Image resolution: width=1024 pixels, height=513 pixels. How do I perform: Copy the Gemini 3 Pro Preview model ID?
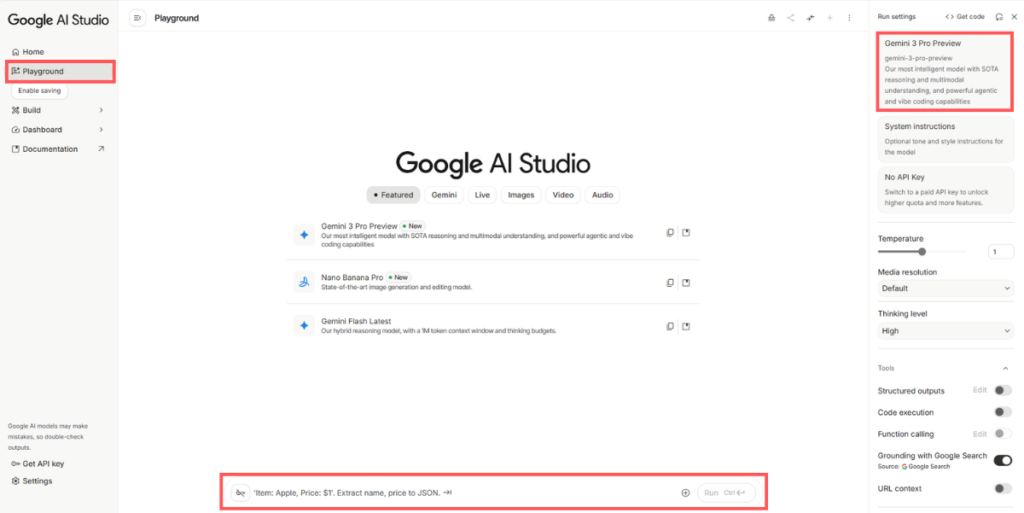pos(671,233)
